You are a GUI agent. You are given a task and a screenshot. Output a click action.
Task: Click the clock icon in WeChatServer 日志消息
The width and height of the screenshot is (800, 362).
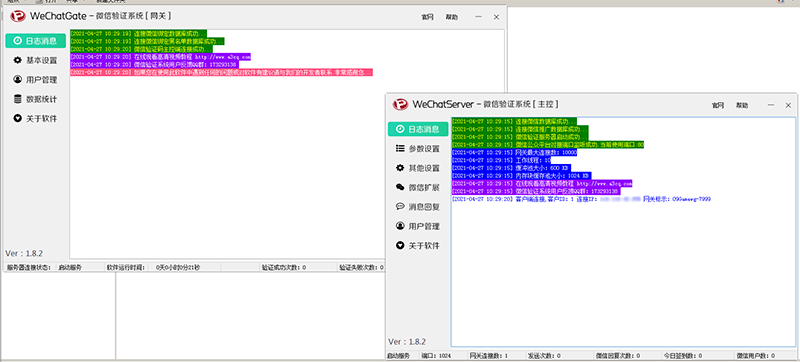[x=401, y=129]
